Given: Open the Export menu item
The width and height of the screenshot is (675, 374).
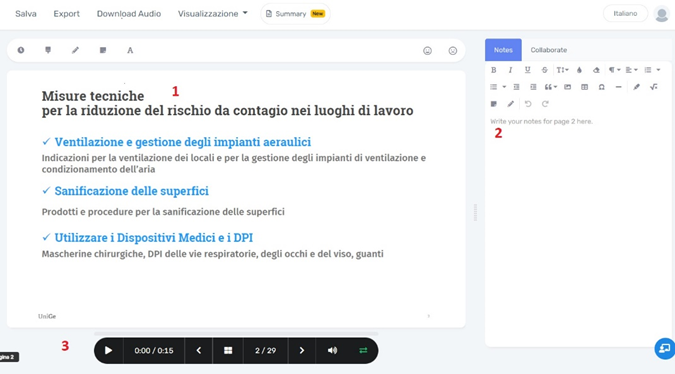Looking at the screenshot, I should click(x=66, y=14).
